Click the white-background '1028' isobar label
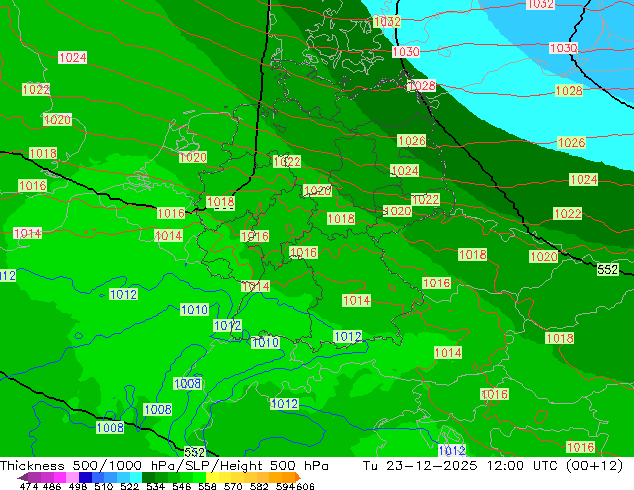 click(x=422, y=86)
